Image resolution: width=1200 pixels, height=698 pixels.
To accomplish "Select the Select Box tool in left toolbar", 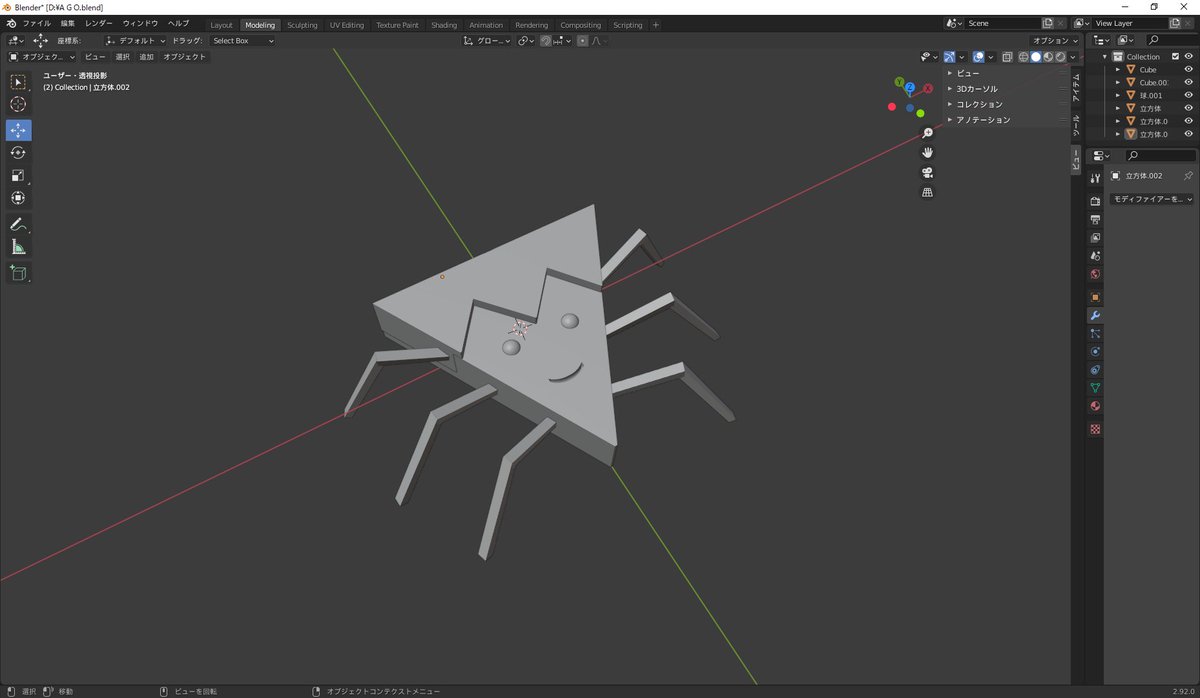I will point(18,82).
